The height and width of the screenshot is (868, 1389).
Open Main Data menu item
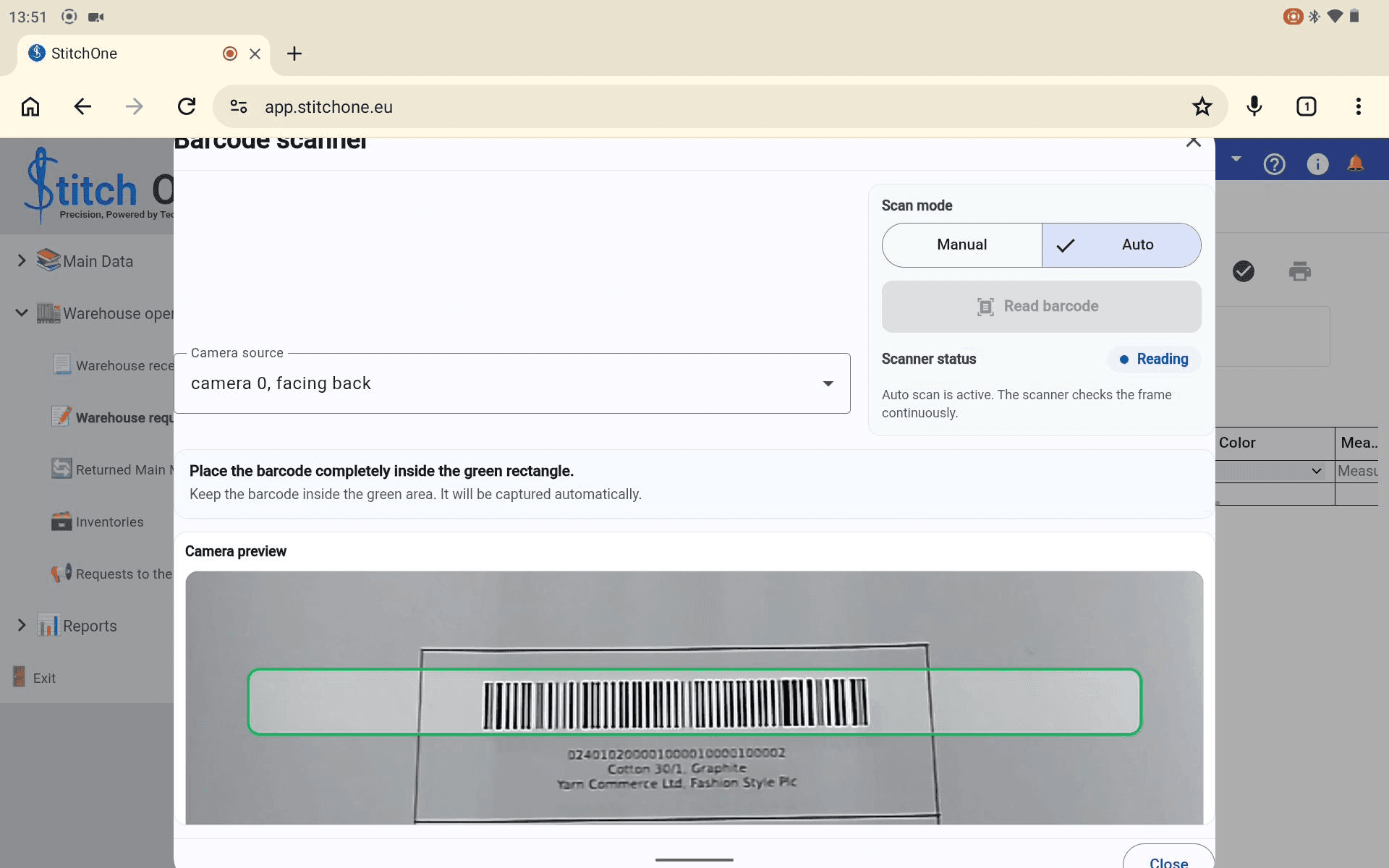(x=98, y=261)
